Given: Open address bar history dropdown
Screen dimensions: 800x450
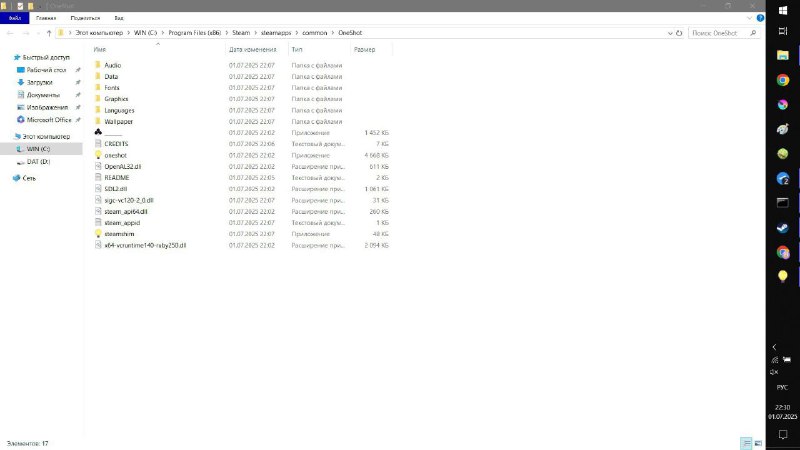Looking at the screenshot, I should (x=670, y=33).
